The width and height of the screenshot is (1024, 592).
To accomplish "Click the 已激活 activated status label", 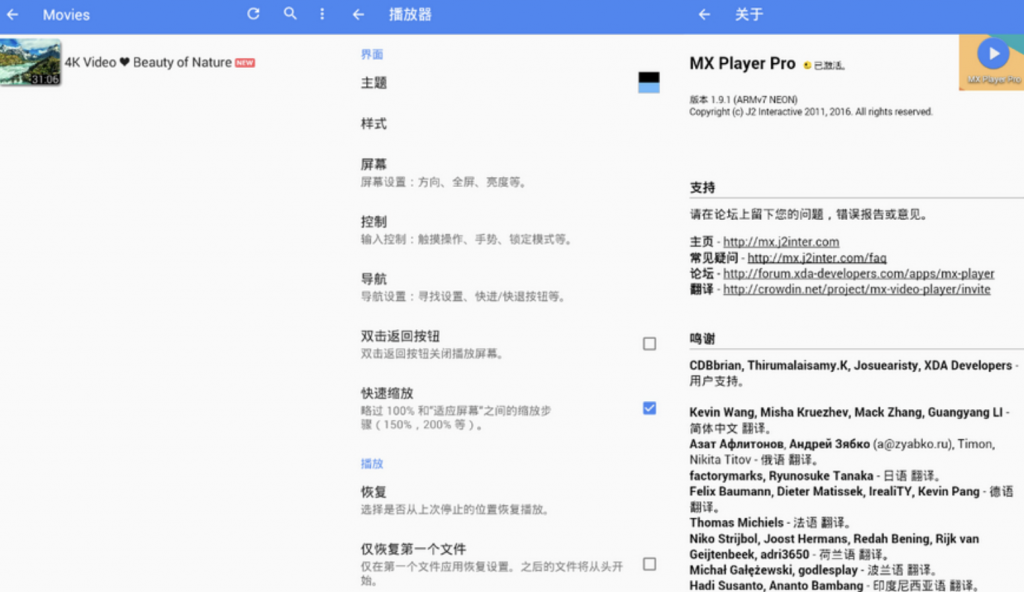I will coord(824,65).
